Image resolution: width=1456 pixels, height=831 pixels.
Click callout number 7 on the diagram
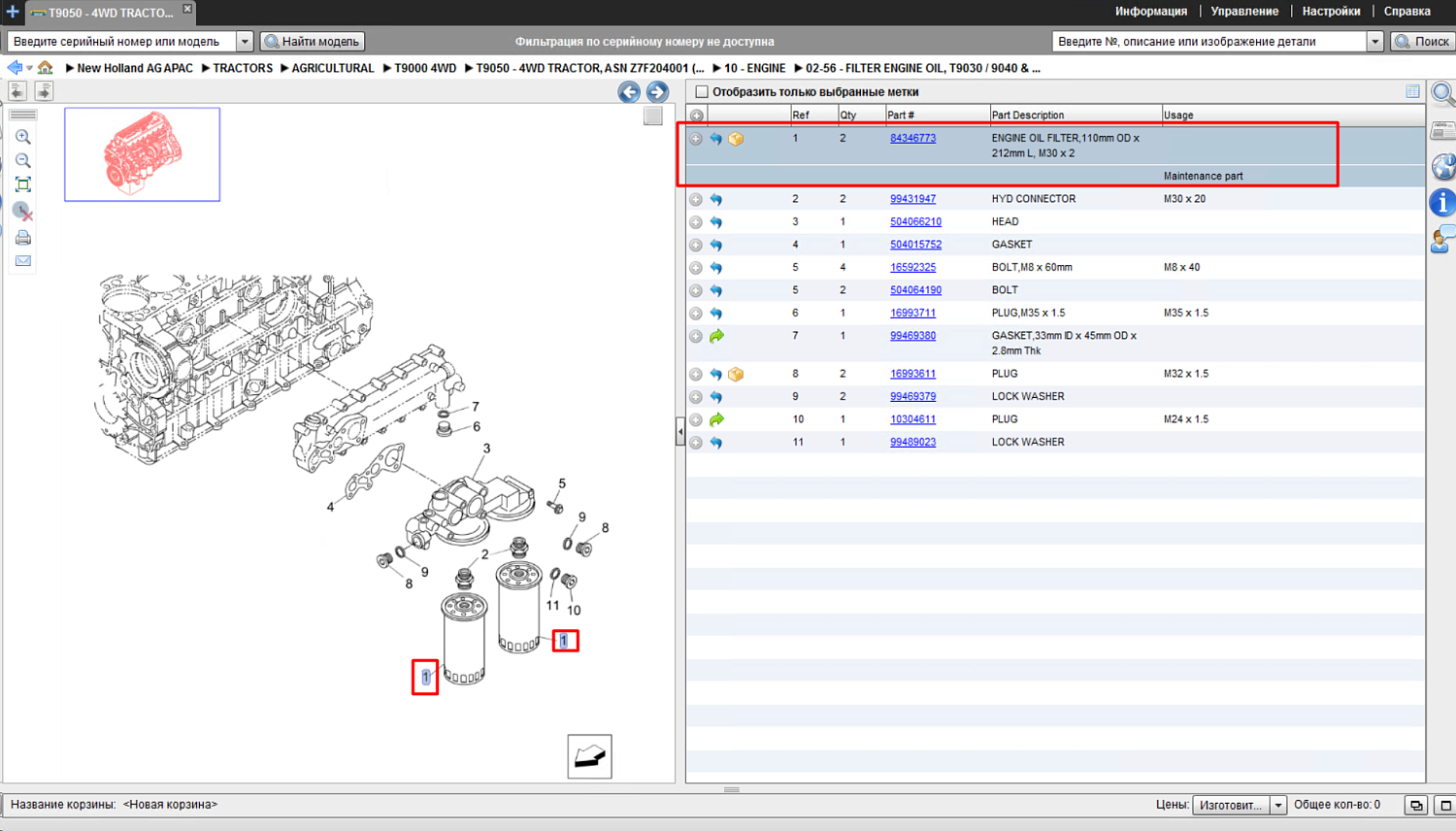[476, 407]
